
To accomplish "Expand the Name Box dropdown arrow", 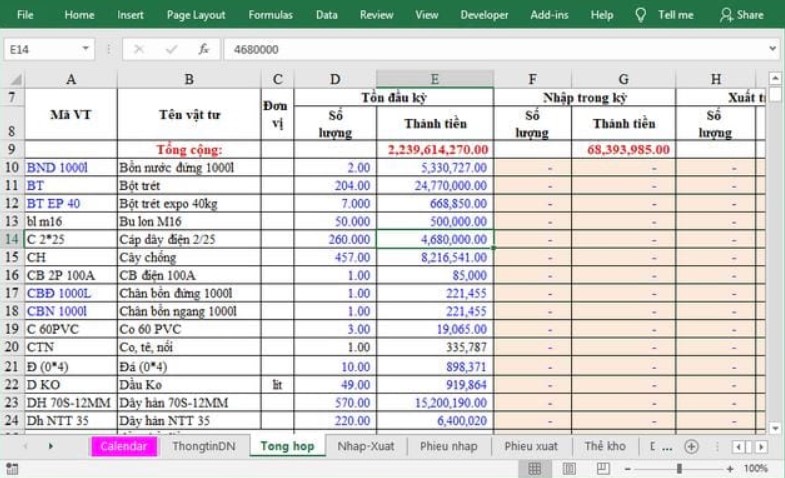I will tap(86, 49).
